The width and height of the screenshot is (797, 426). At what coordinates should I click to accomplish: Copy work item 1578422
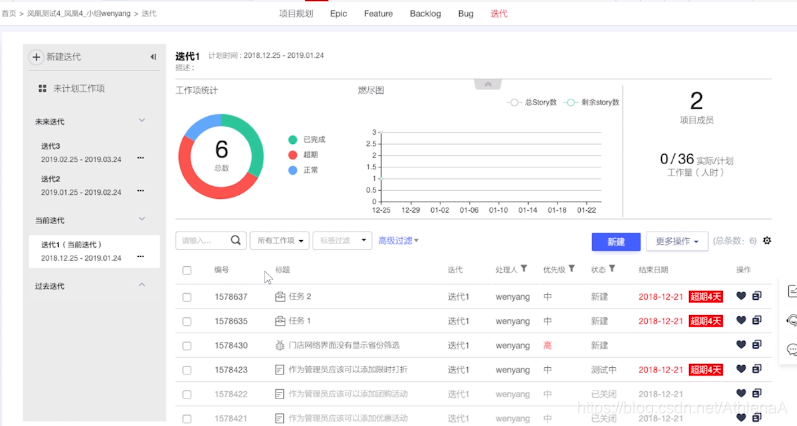coord(757,392)
